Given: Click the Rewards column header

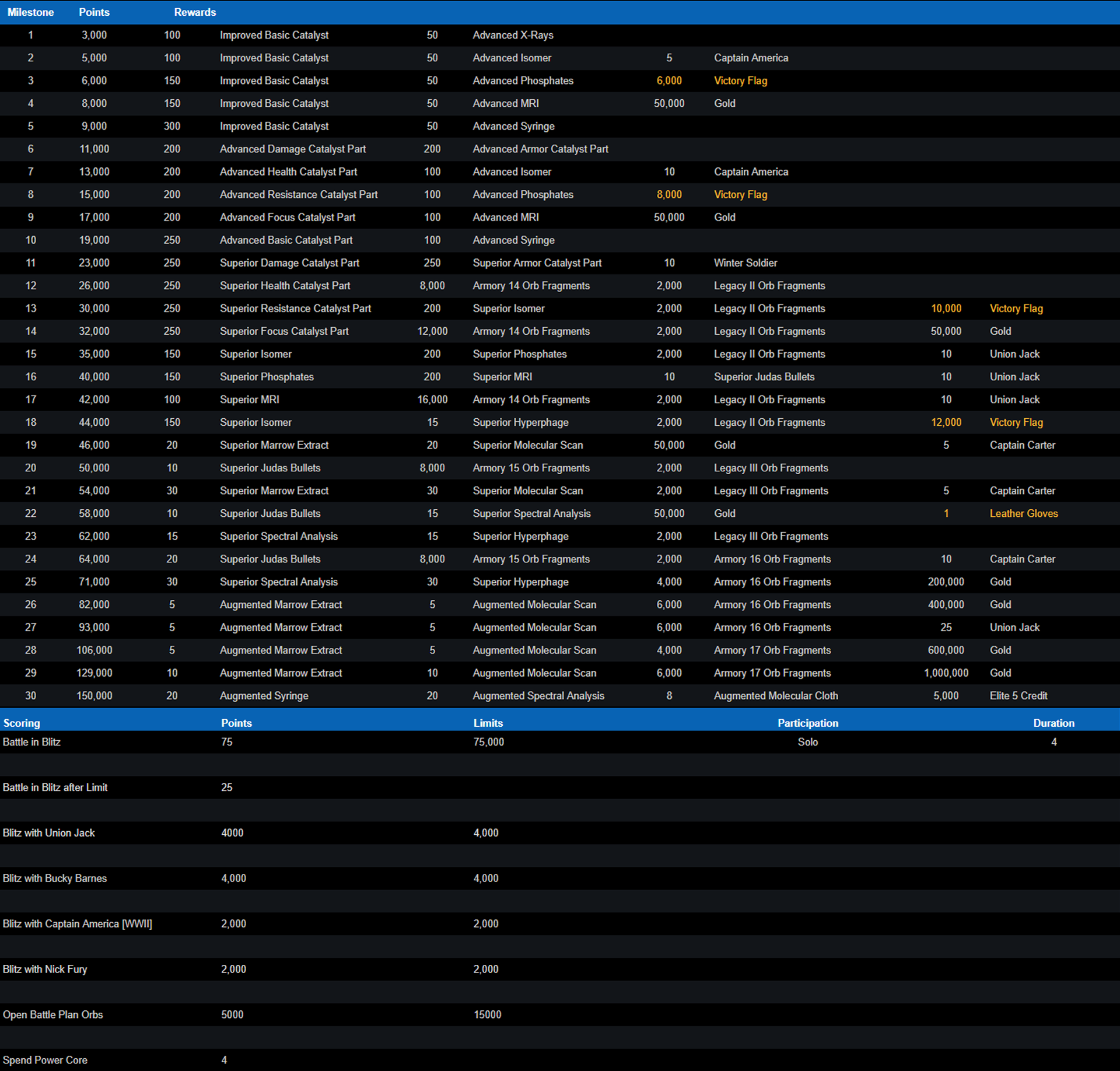Looking at the screenshot, I should [195, 12].
